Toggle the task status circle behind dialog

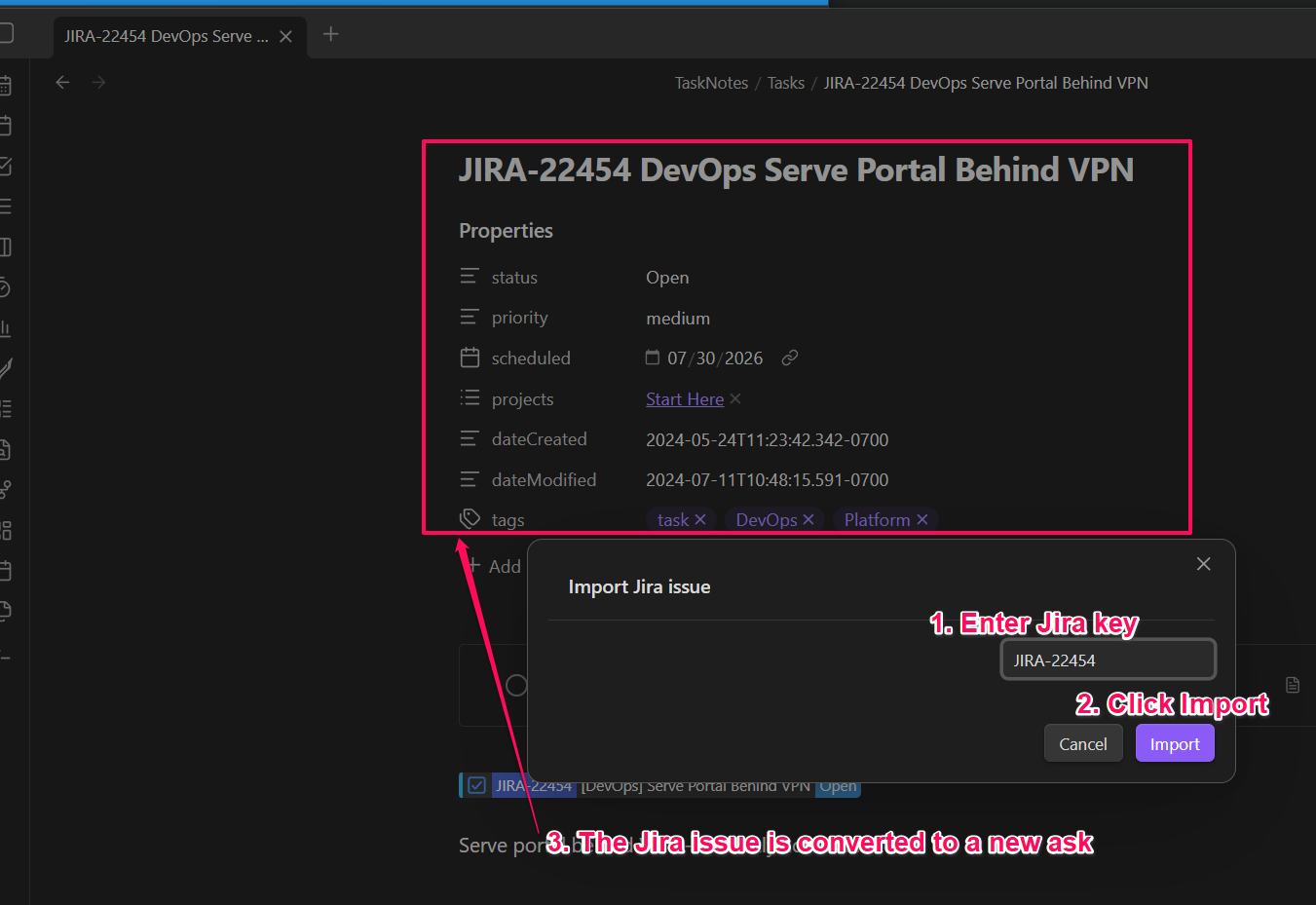(516, 685)
